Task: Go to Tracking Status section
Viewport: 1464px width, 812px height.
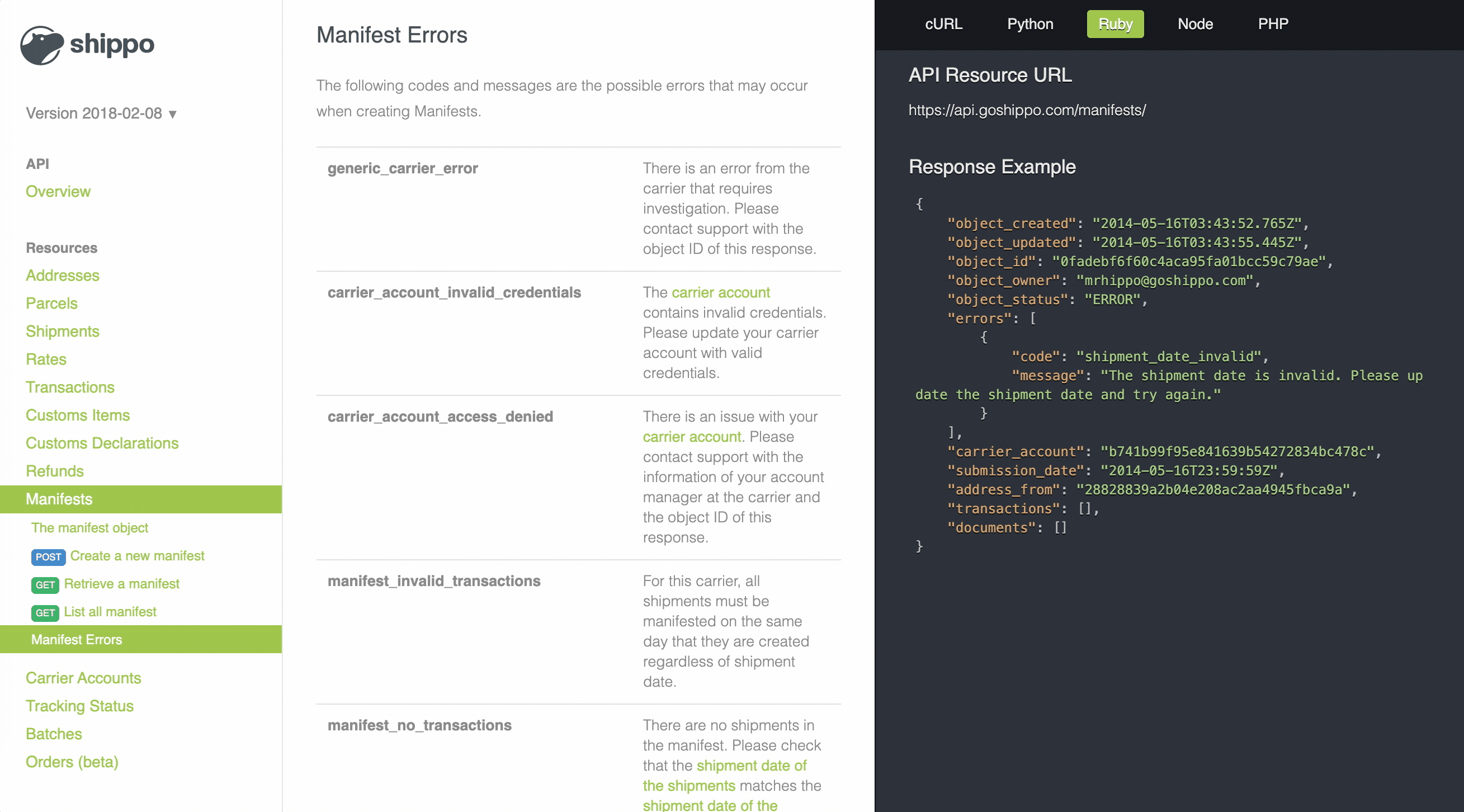Action: point(79,706)
